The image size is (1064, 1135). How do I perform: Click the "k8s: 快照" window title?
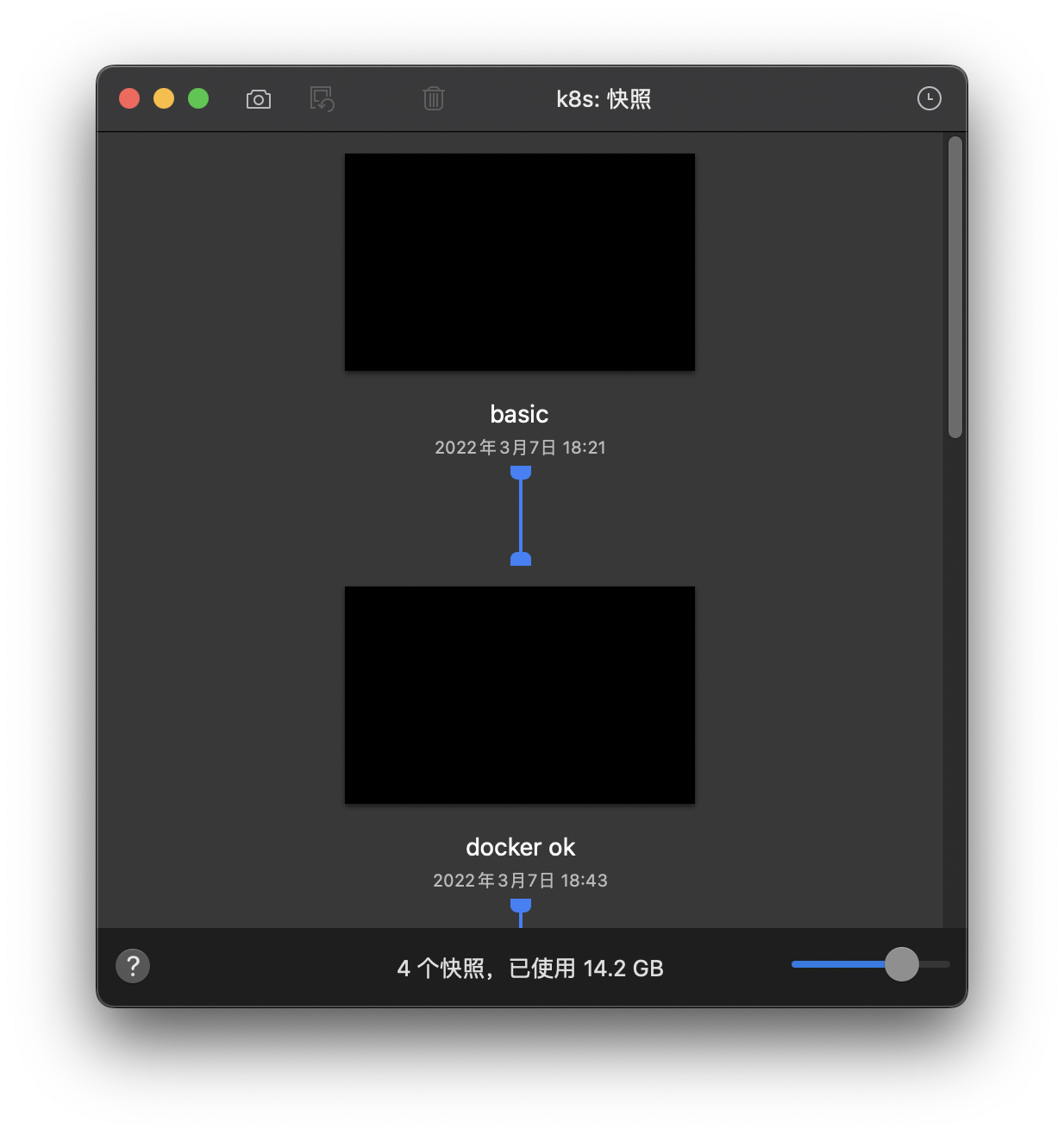[604, 99]
